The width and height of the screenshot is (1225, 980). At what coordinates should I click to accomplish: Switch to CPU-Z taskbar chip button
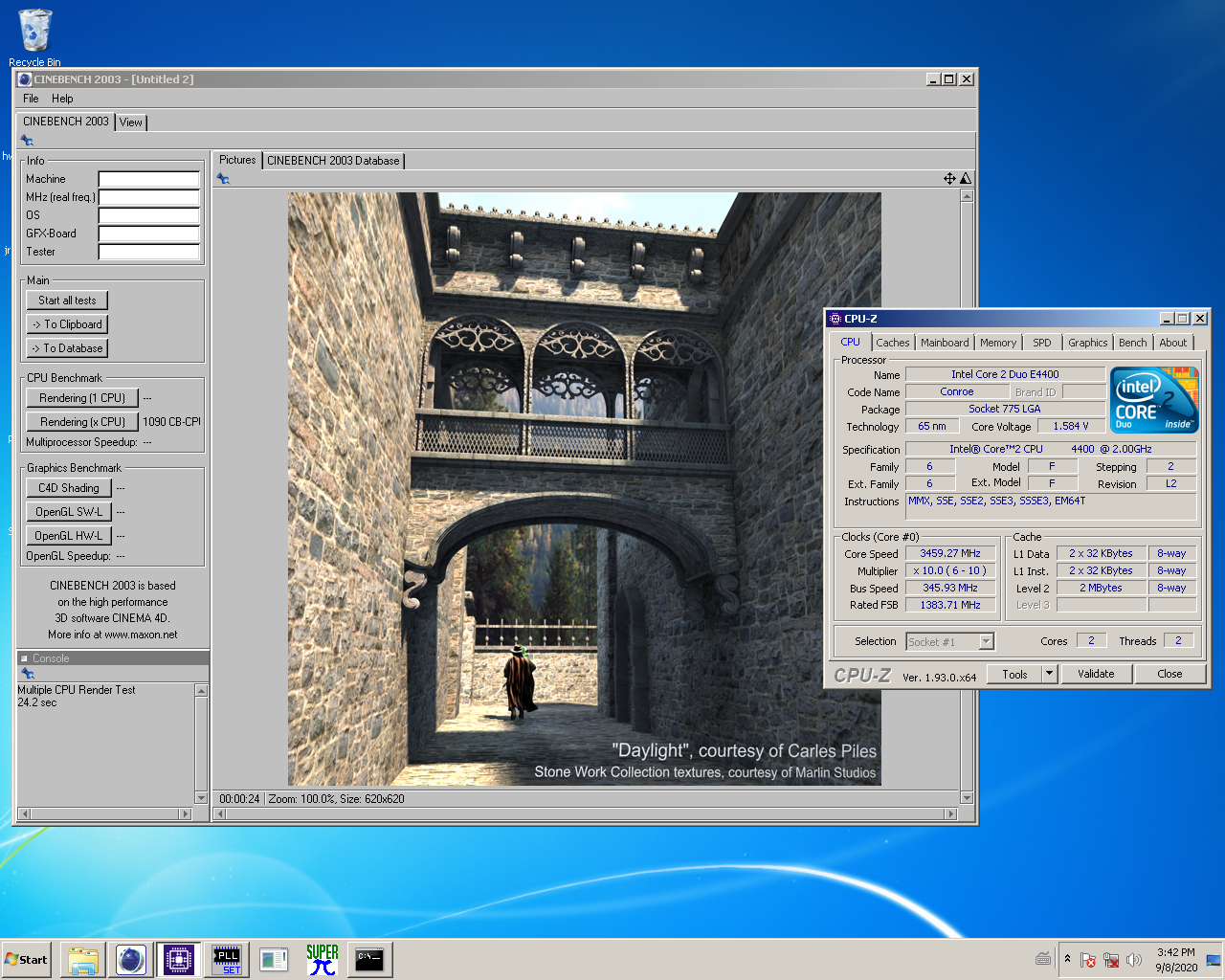pyautogui.click(x=179, y=959)
